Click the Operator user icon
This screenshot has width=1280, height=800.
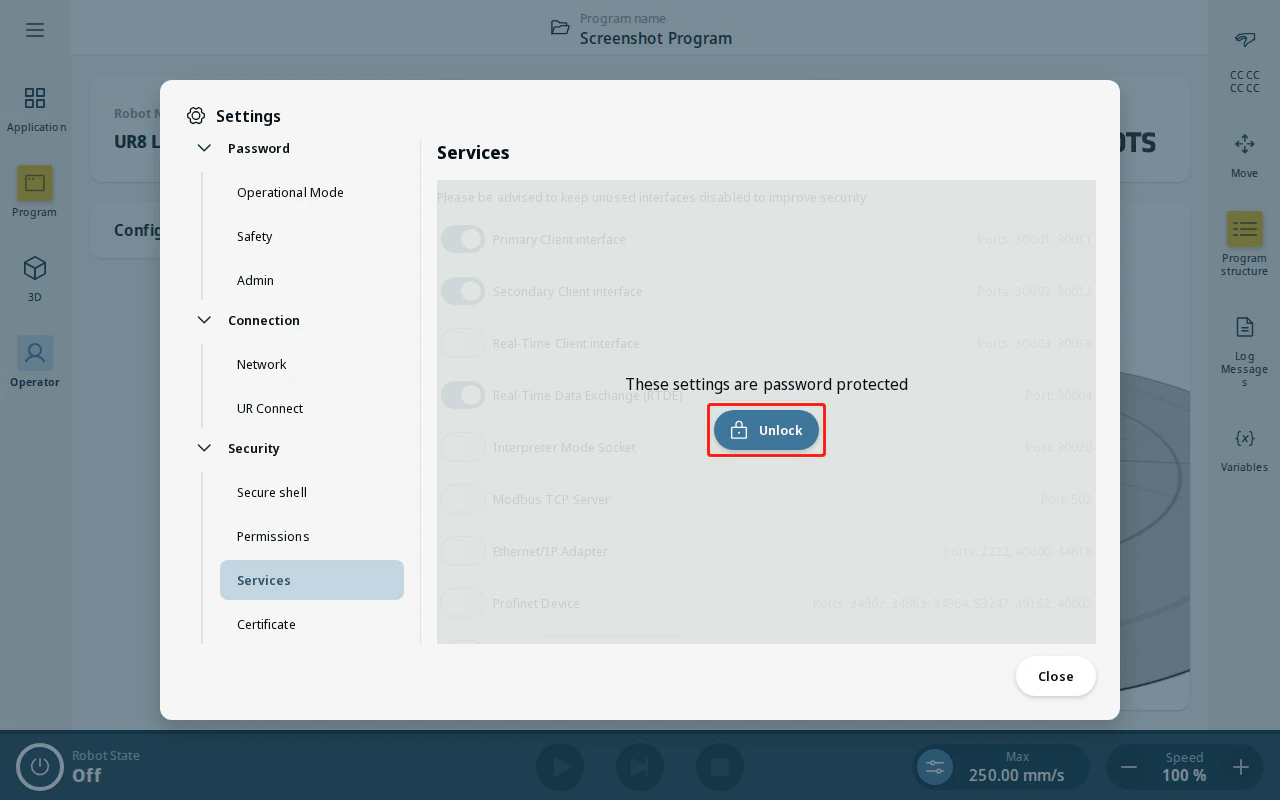tap(35, 353)
